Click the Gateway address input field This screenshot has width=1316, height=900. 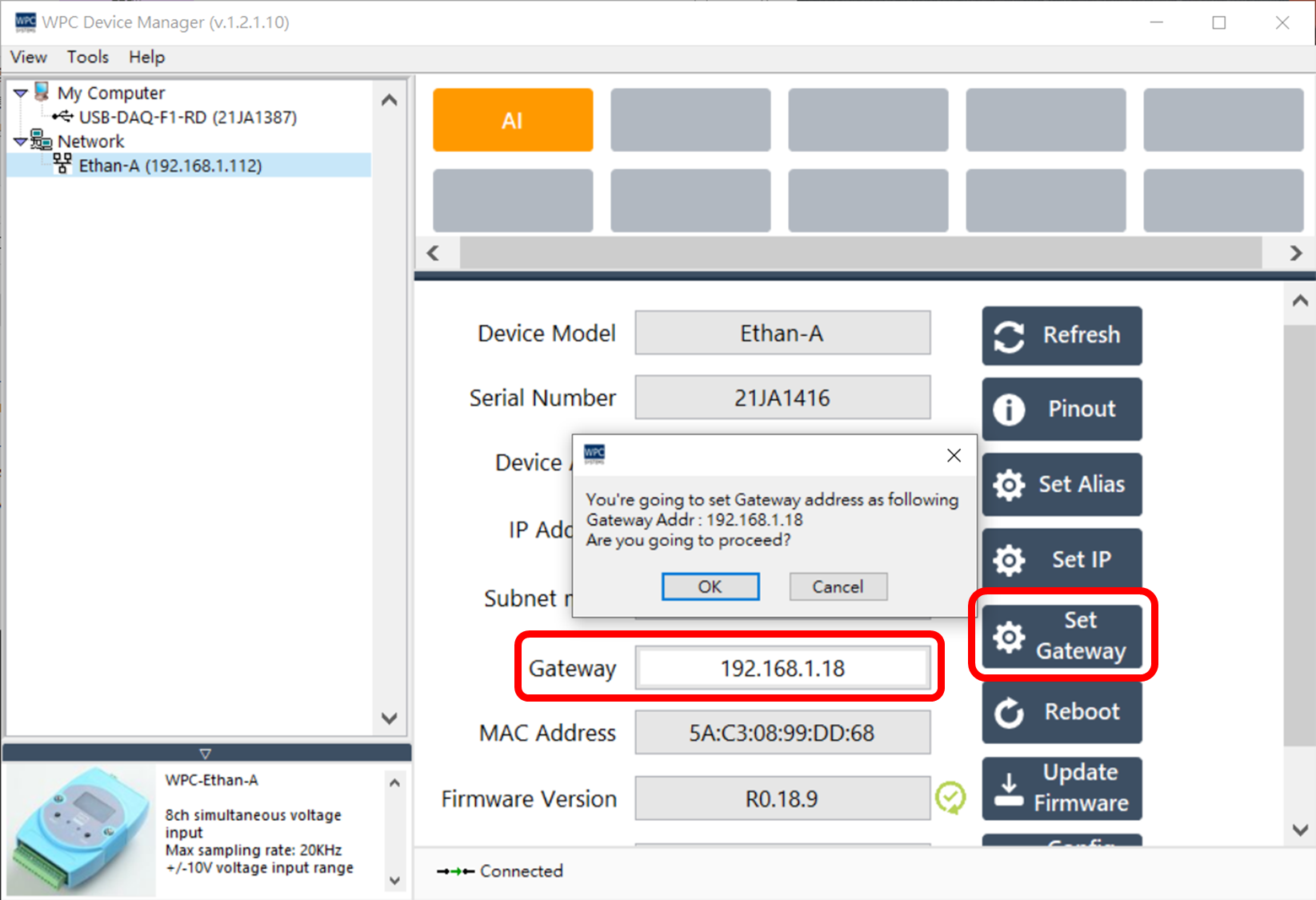coord(782,668)
